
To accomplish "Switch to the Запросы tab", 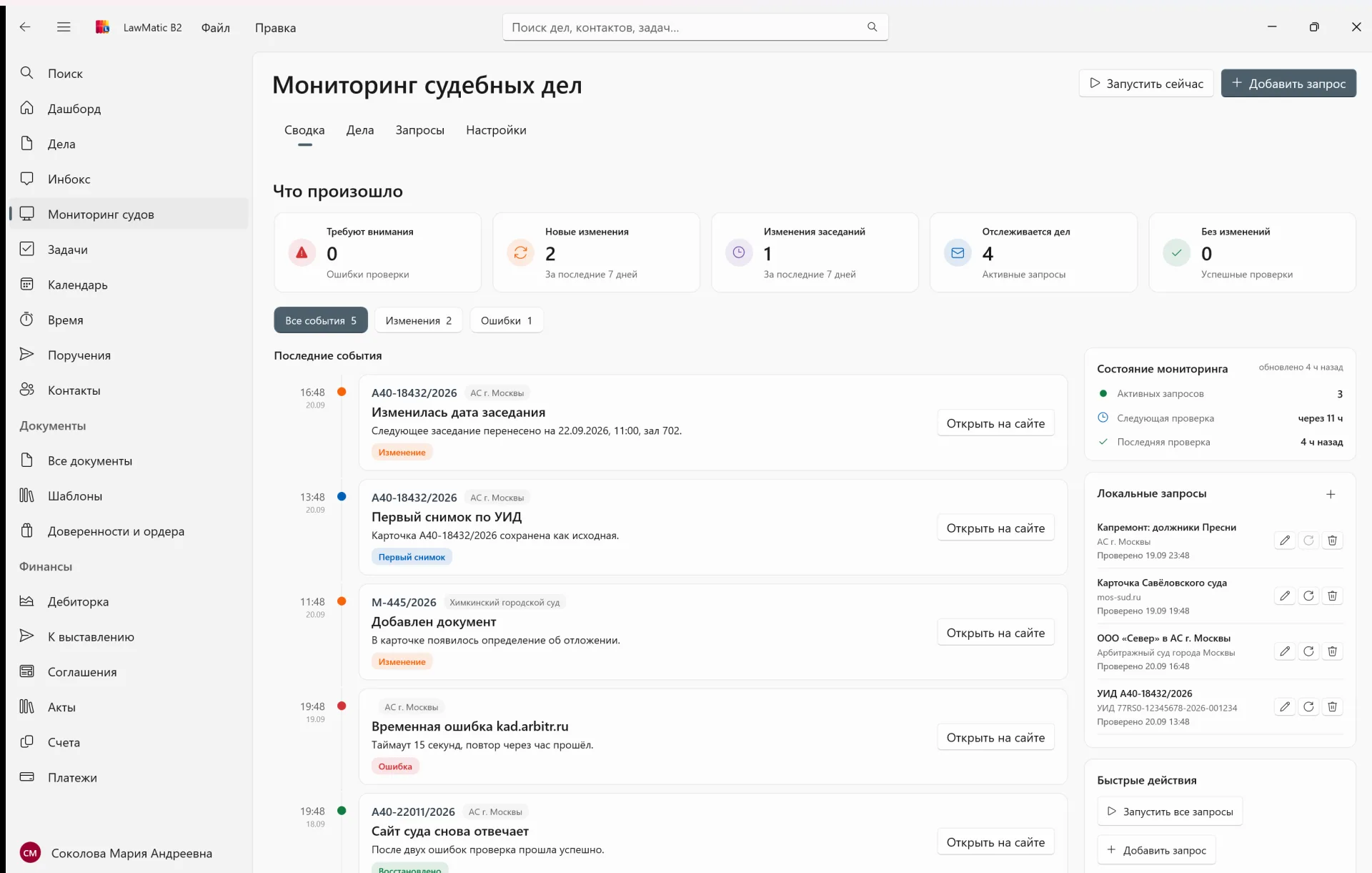I will point(419,130).
